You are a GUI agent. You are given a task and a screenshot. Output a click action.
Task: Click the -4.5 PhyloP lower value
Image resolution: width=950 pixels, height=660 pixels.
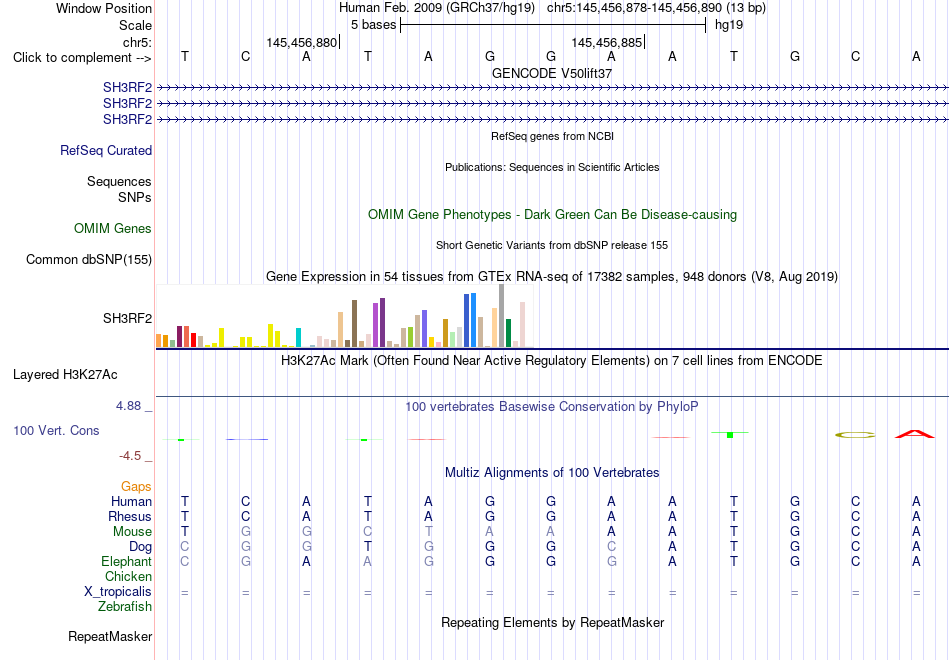click(x=130, y=456)
